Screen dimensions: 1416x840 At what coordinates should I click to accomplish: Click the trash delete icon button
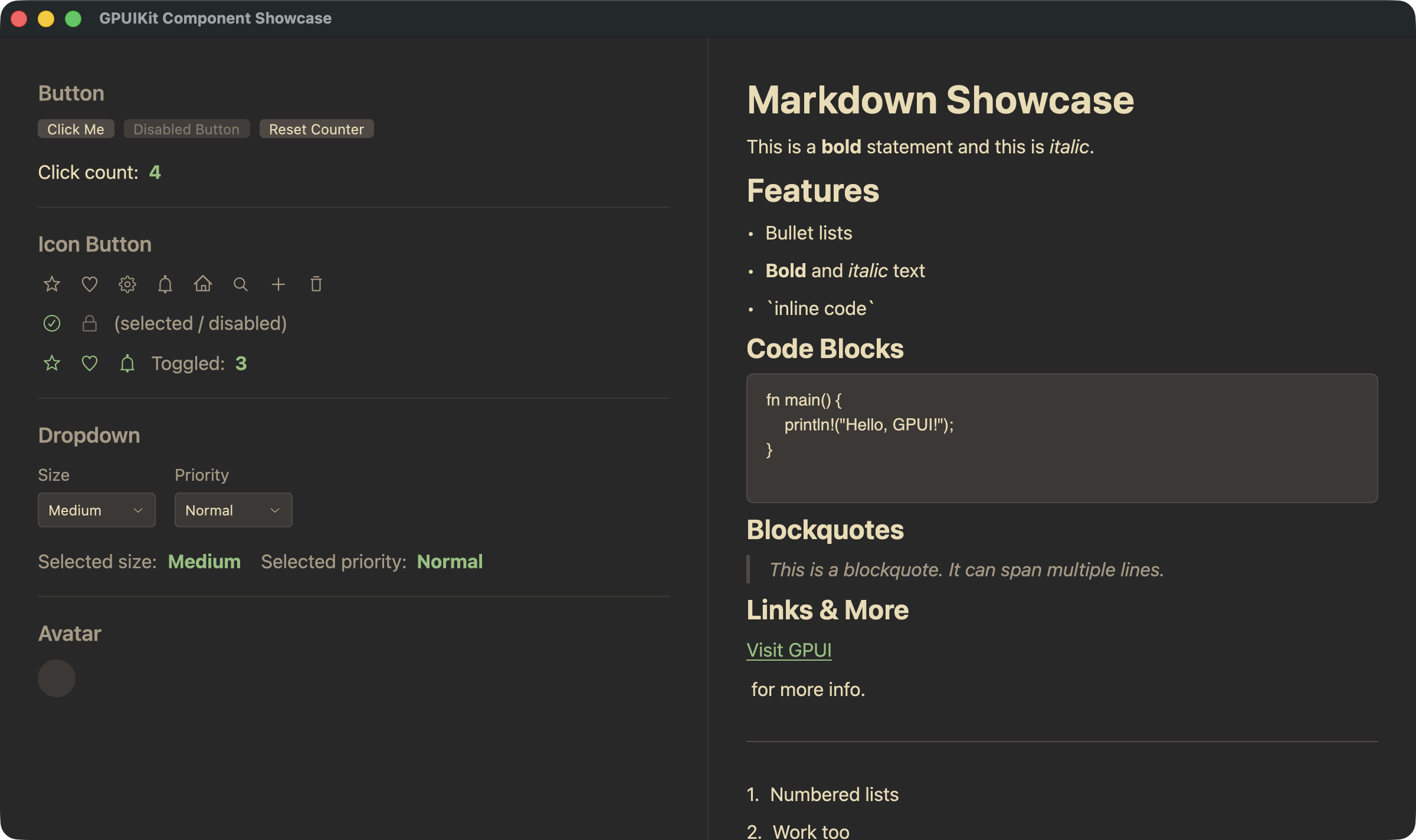[x=316, y=284]
